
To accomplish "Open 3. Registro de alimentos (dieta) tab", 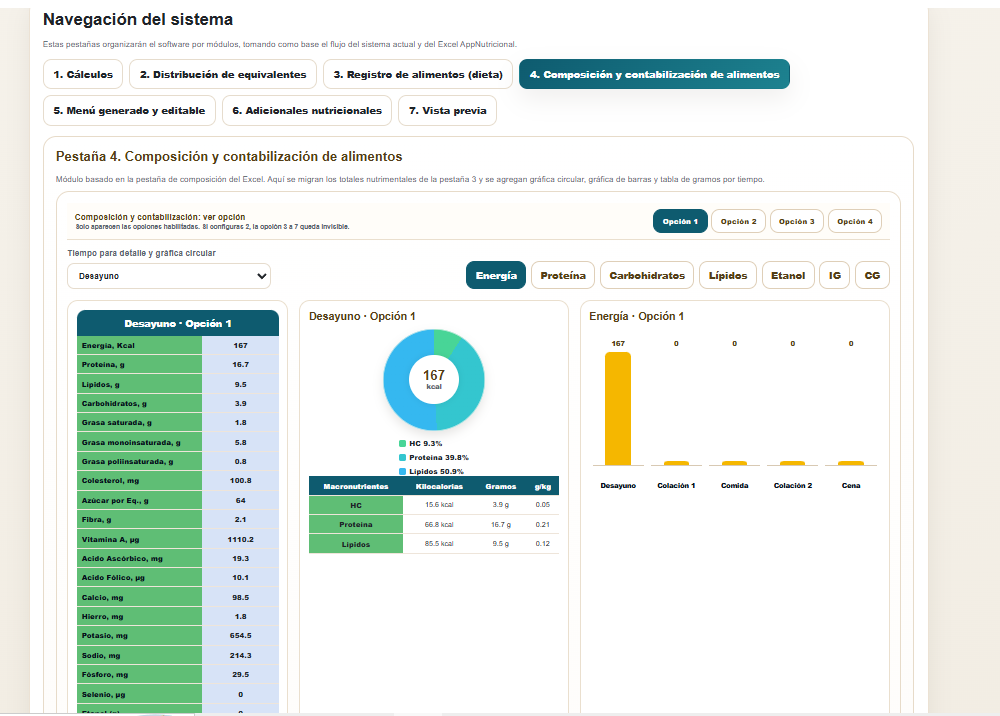I will [x=418, y=75].
